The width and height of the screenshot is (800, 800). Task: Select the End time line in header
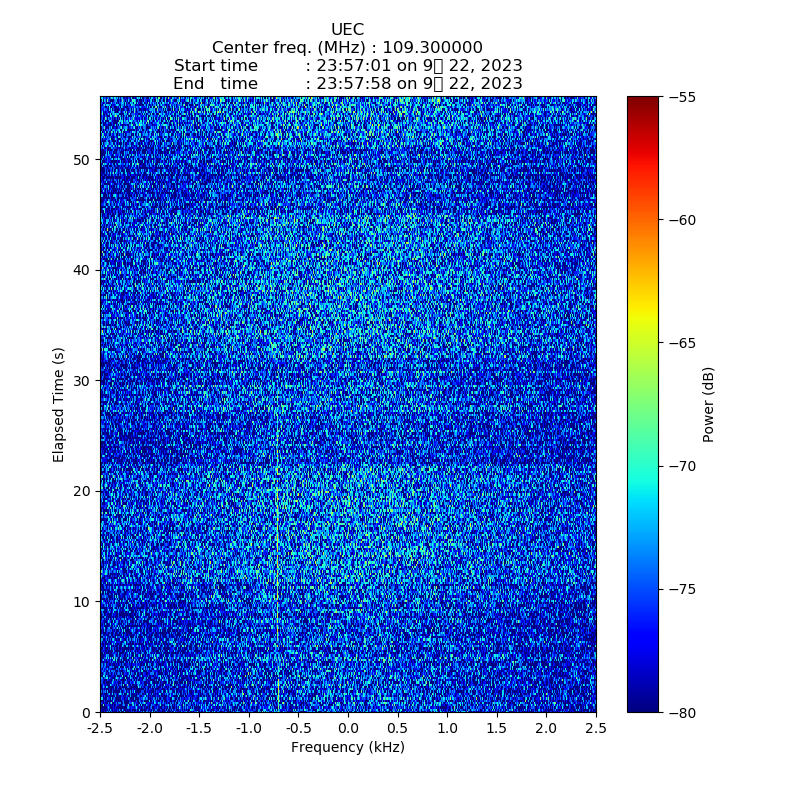pos(347,84)
